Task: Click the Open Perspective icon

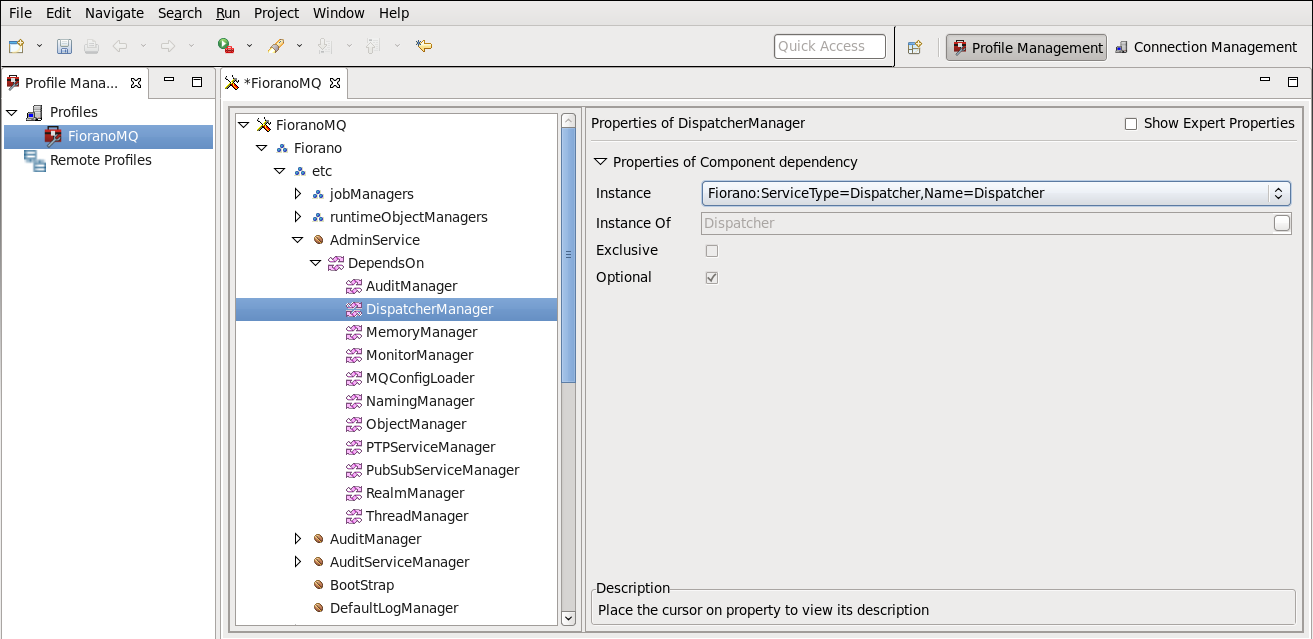Action: point(914,47)
